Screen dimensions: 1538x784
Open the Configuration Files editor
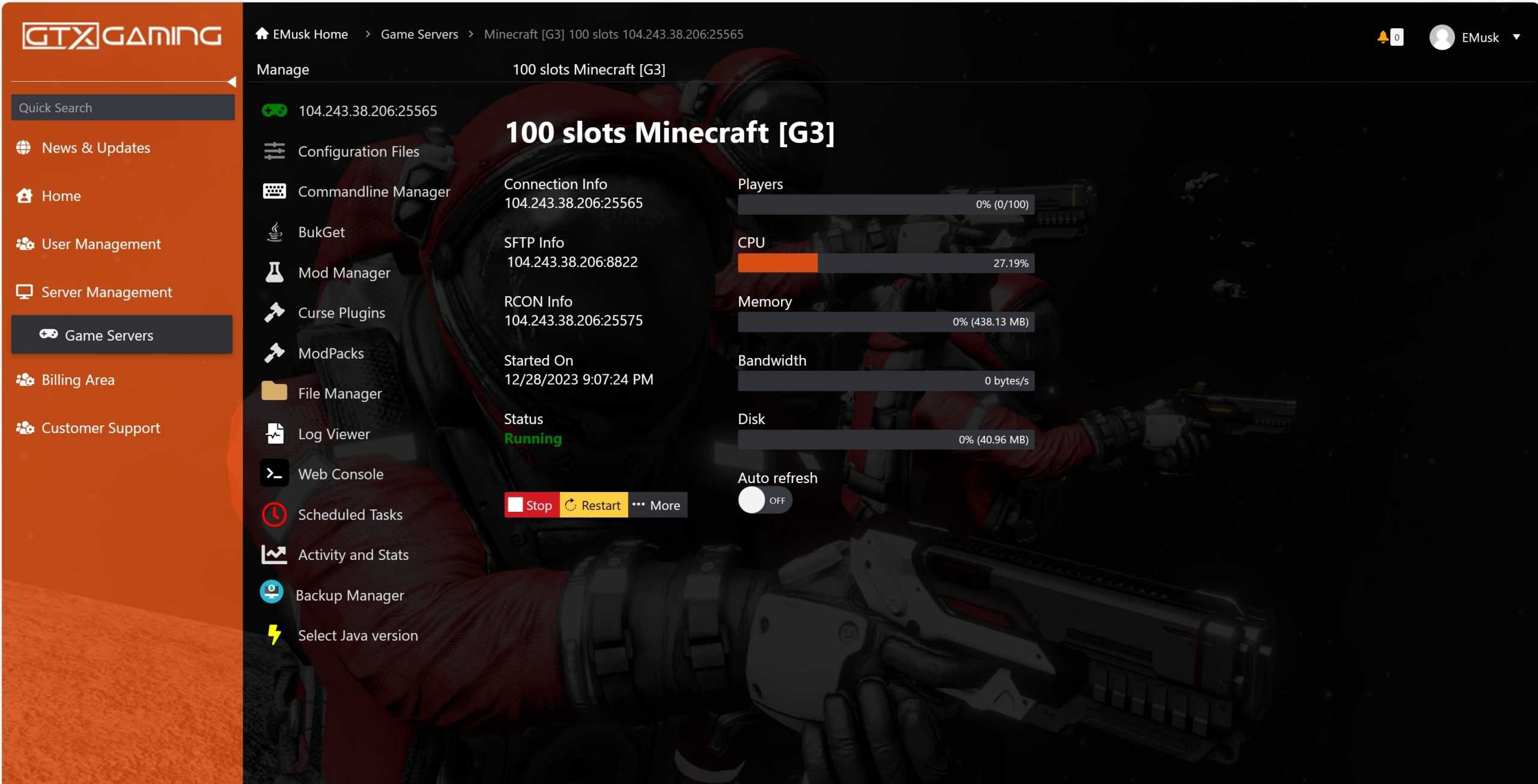point(358,151)
